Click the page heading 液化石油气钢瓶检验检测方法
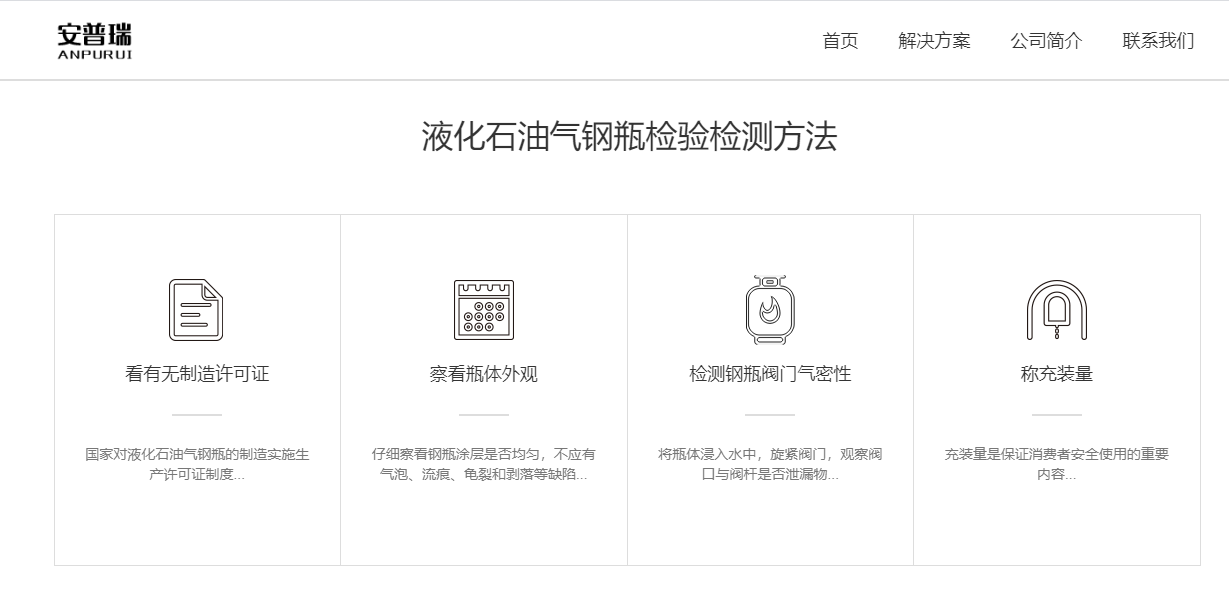Image resolution: width=1229 pixels, height=599 pixels. (628, 137)
